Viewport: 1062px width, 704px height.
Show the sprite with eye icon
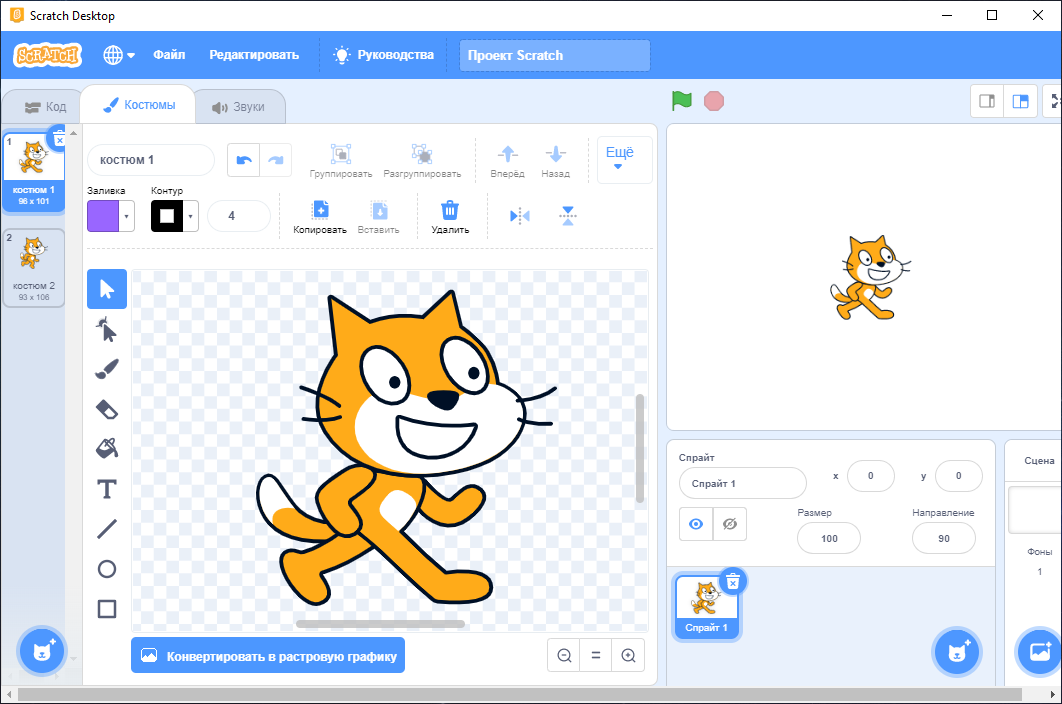[x=696, y=524]
